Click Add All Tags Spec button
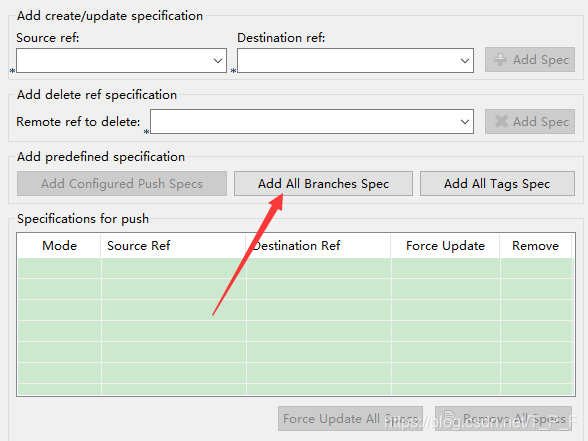This screenshot has width=588, height=441. pos(497,184)
